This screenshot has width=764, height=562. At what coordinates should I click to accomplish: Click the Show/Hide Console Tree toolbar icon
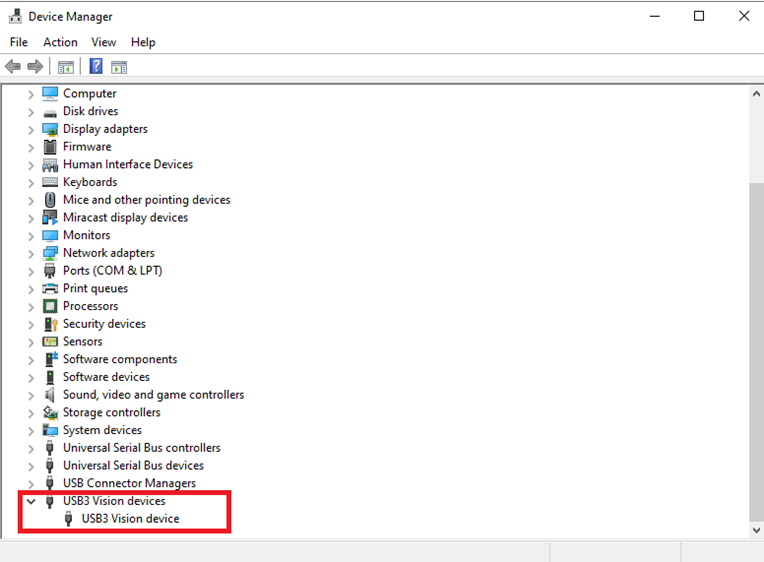66,67
